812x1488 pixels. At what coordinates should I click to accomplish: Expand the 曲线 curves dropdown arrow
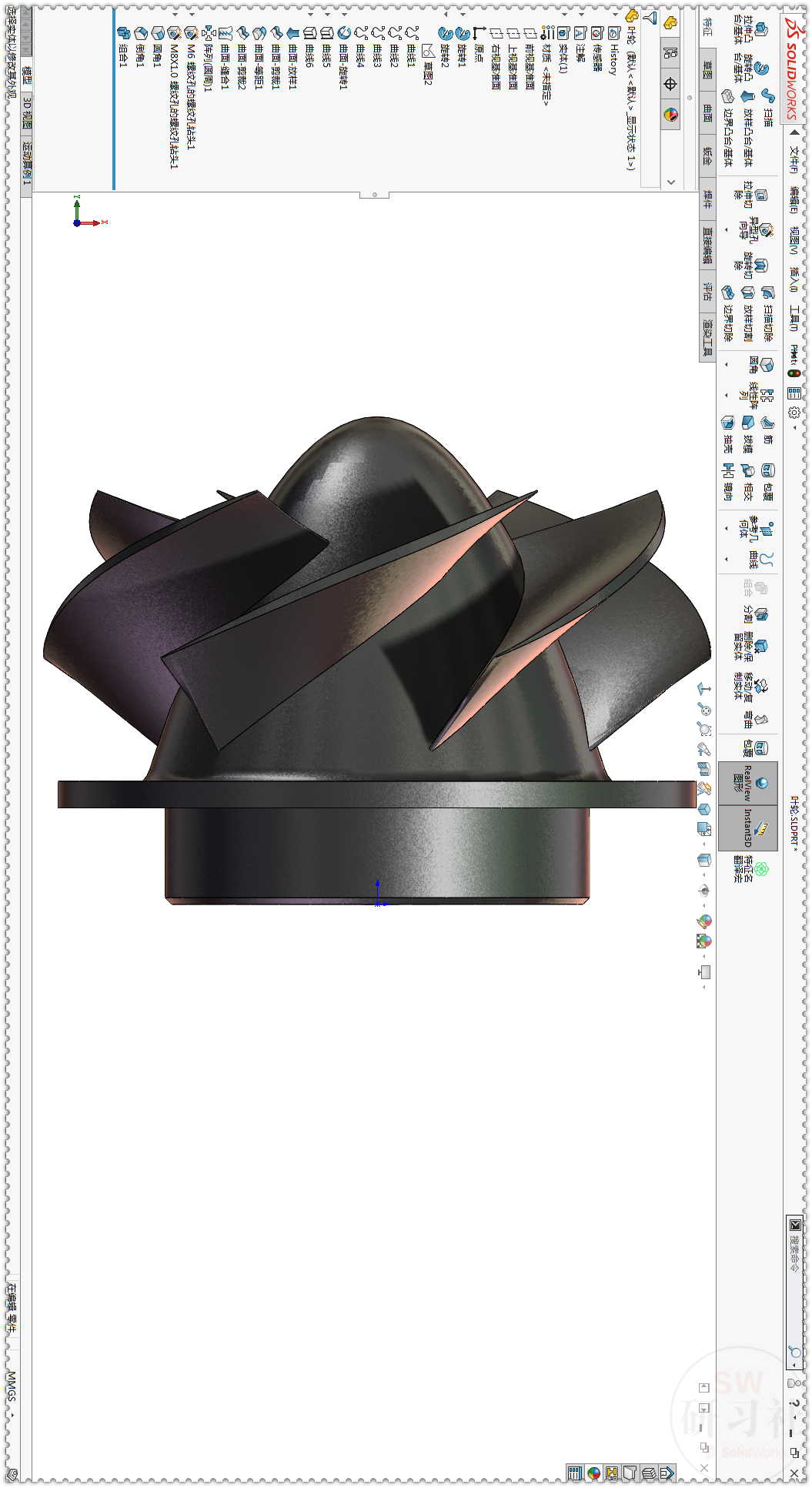(x=727, y=559)
